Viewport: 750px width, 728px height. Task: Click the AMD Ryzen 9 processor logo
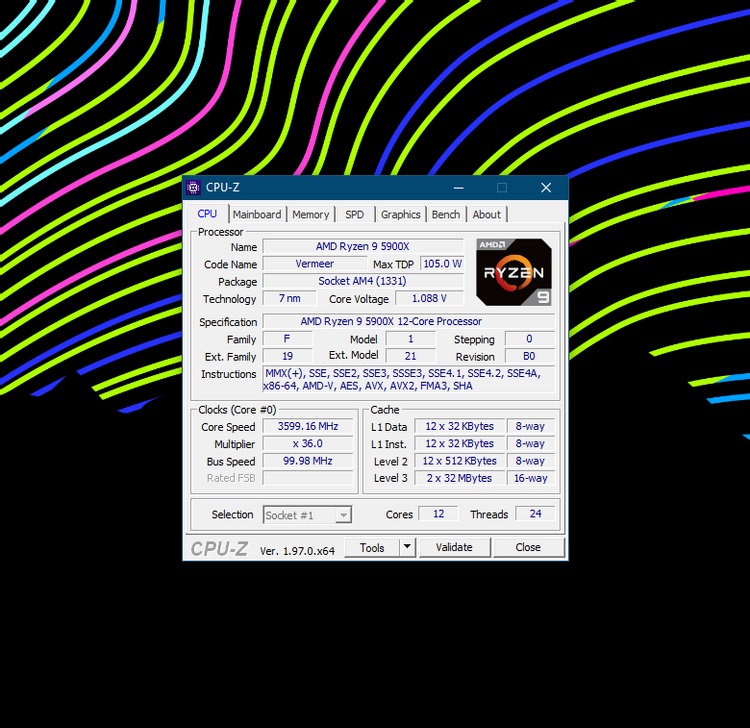514,272
